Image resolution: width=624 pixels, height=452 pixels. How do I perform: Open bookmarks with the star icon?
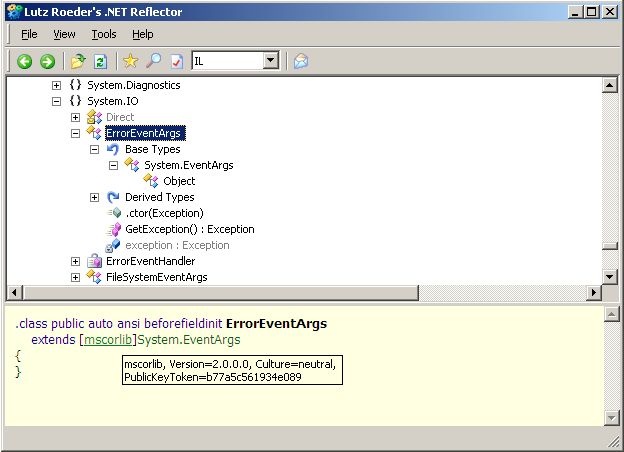(131, 61)
